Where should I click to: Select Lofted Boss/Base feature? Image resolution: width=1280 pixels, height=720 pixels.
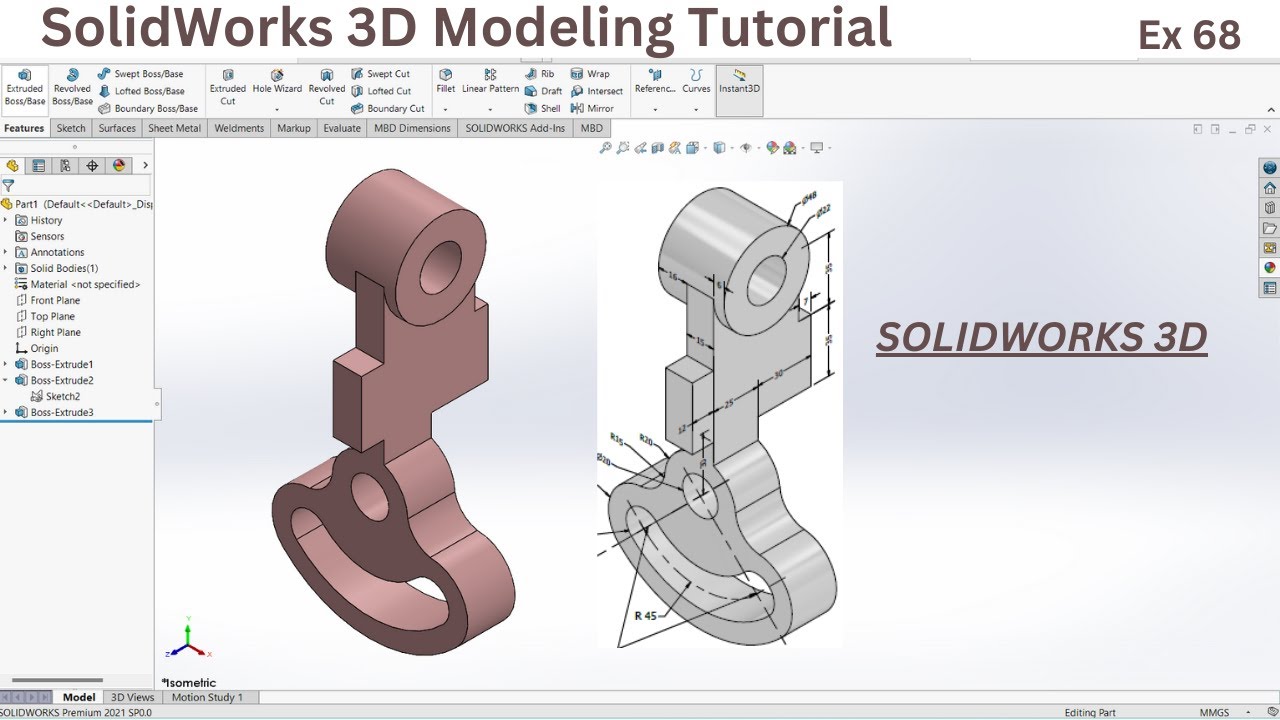point(141,91)
